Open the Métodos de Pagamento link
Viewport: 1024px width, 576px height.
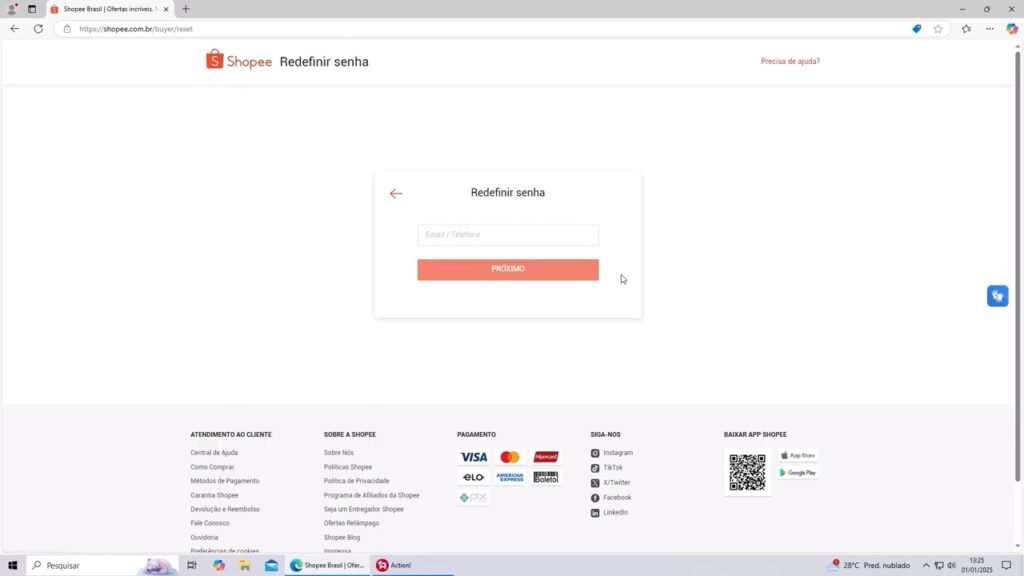coord(225,481)
